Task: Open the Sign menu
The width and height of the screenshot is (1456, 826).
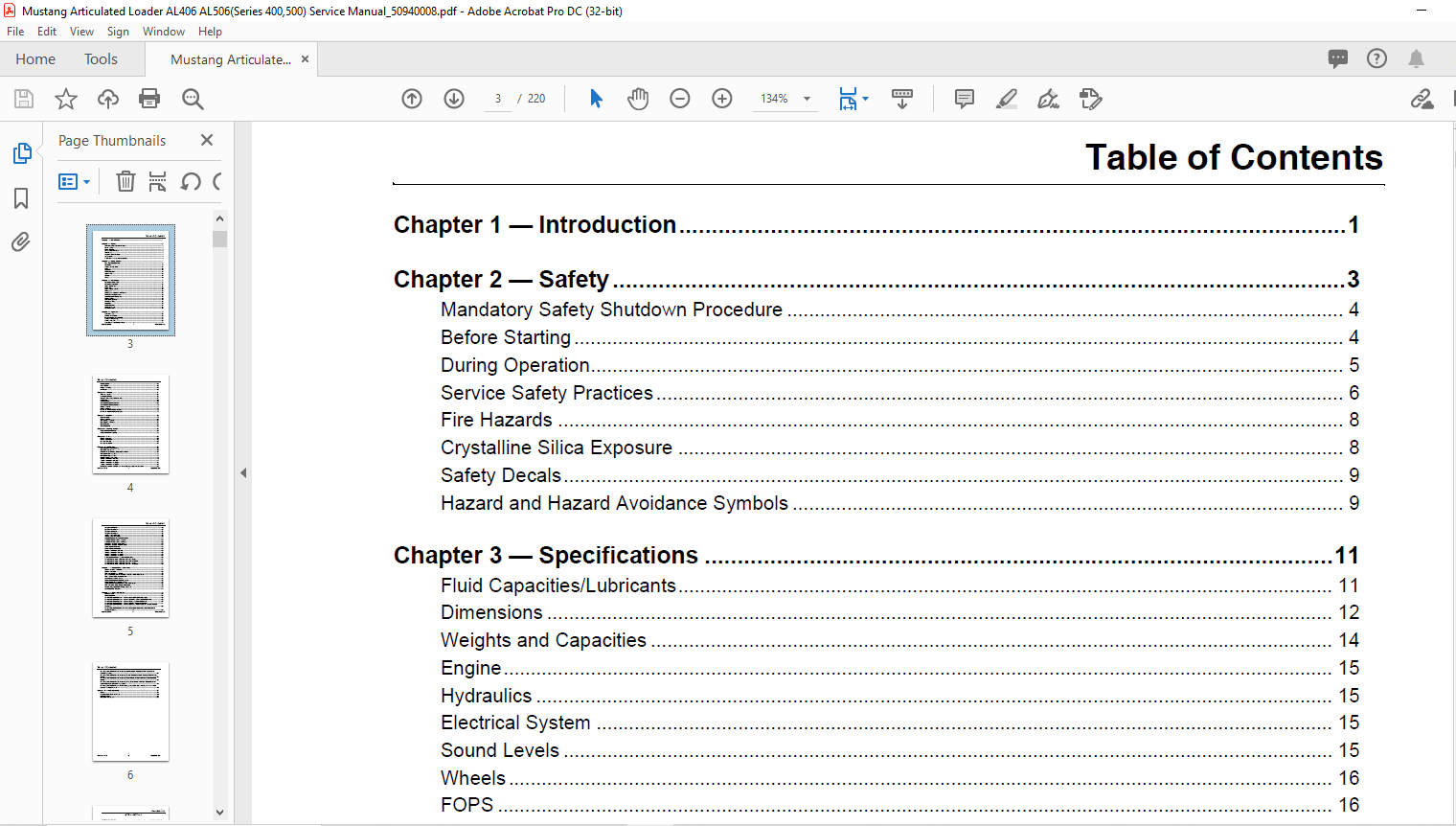Action: [118, 32]
